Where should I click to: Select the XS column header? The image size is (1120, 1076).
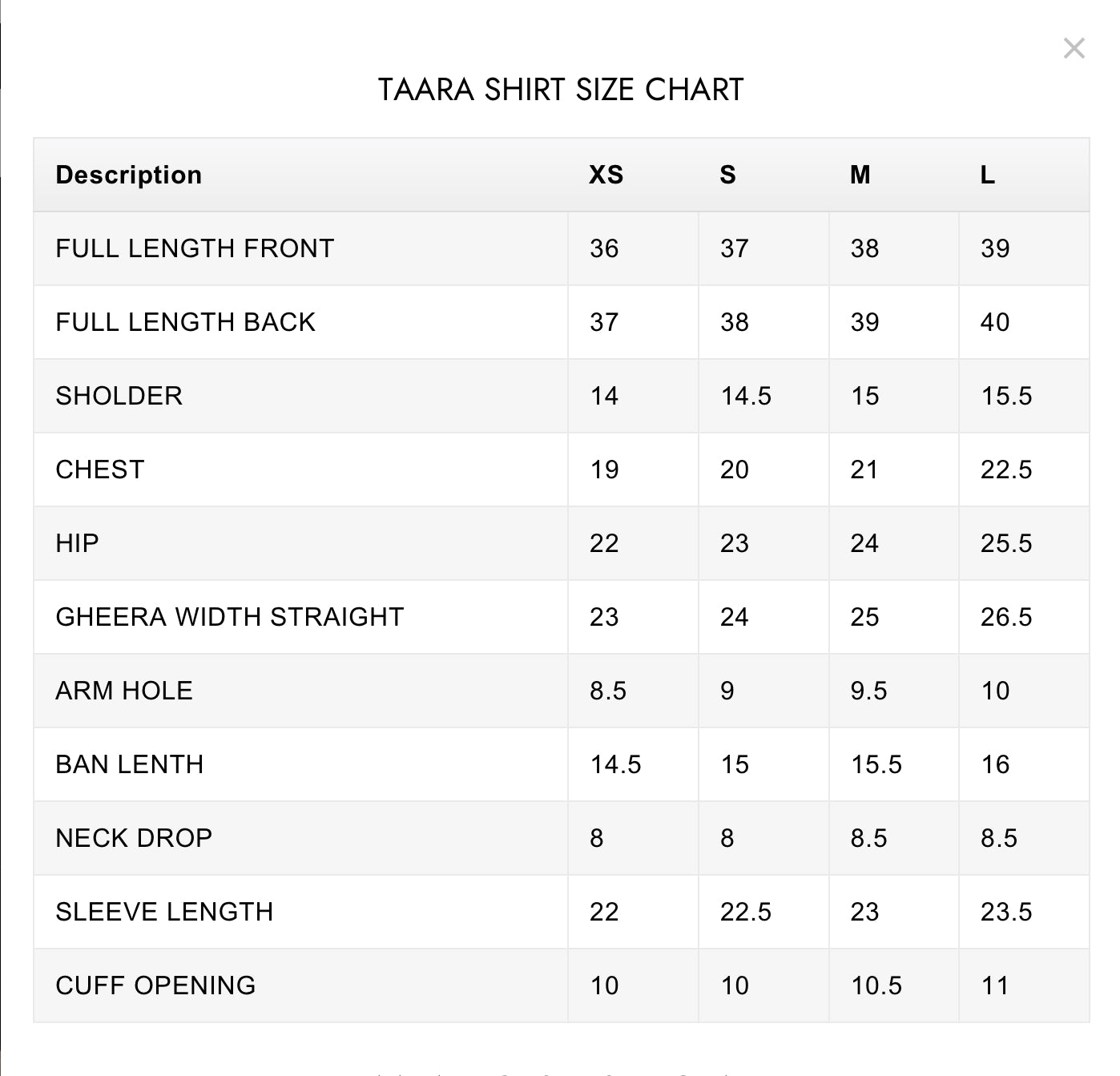pyautogui.click(x=606, y=175)
